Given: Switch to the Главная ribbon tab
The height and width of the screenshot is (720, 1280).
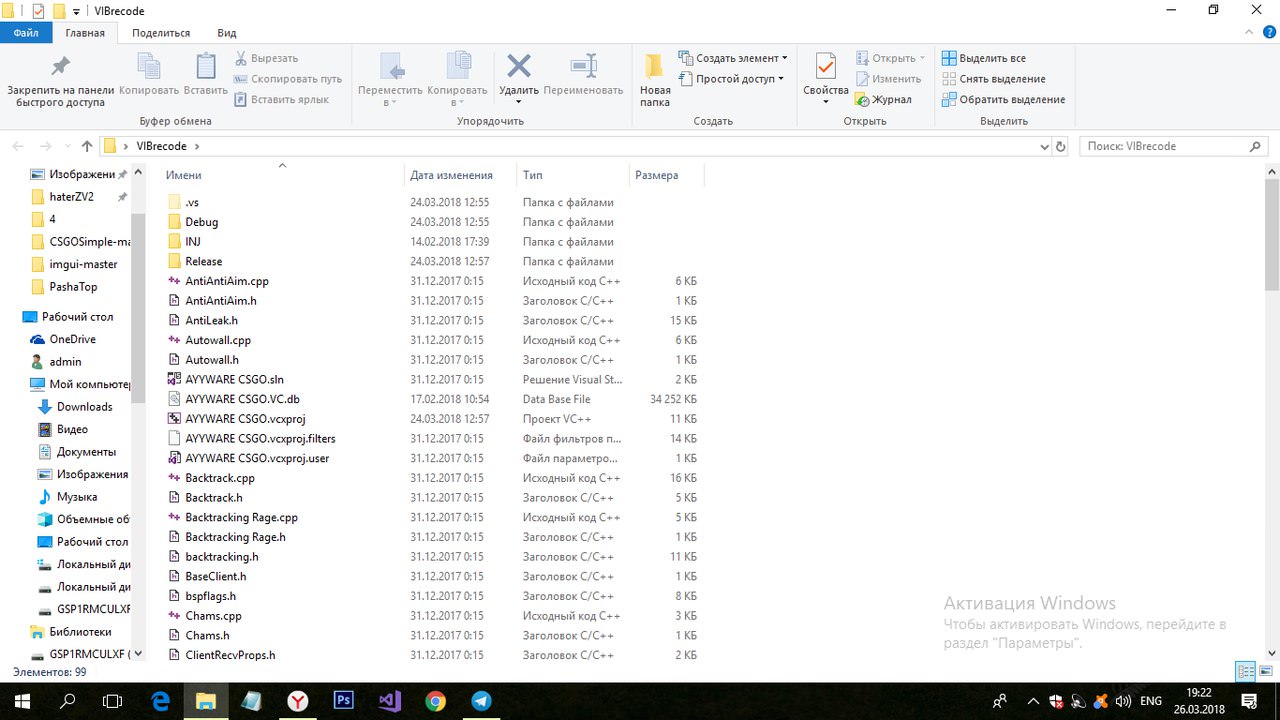Looking at the screenshot, I should [x=85, y=33].
